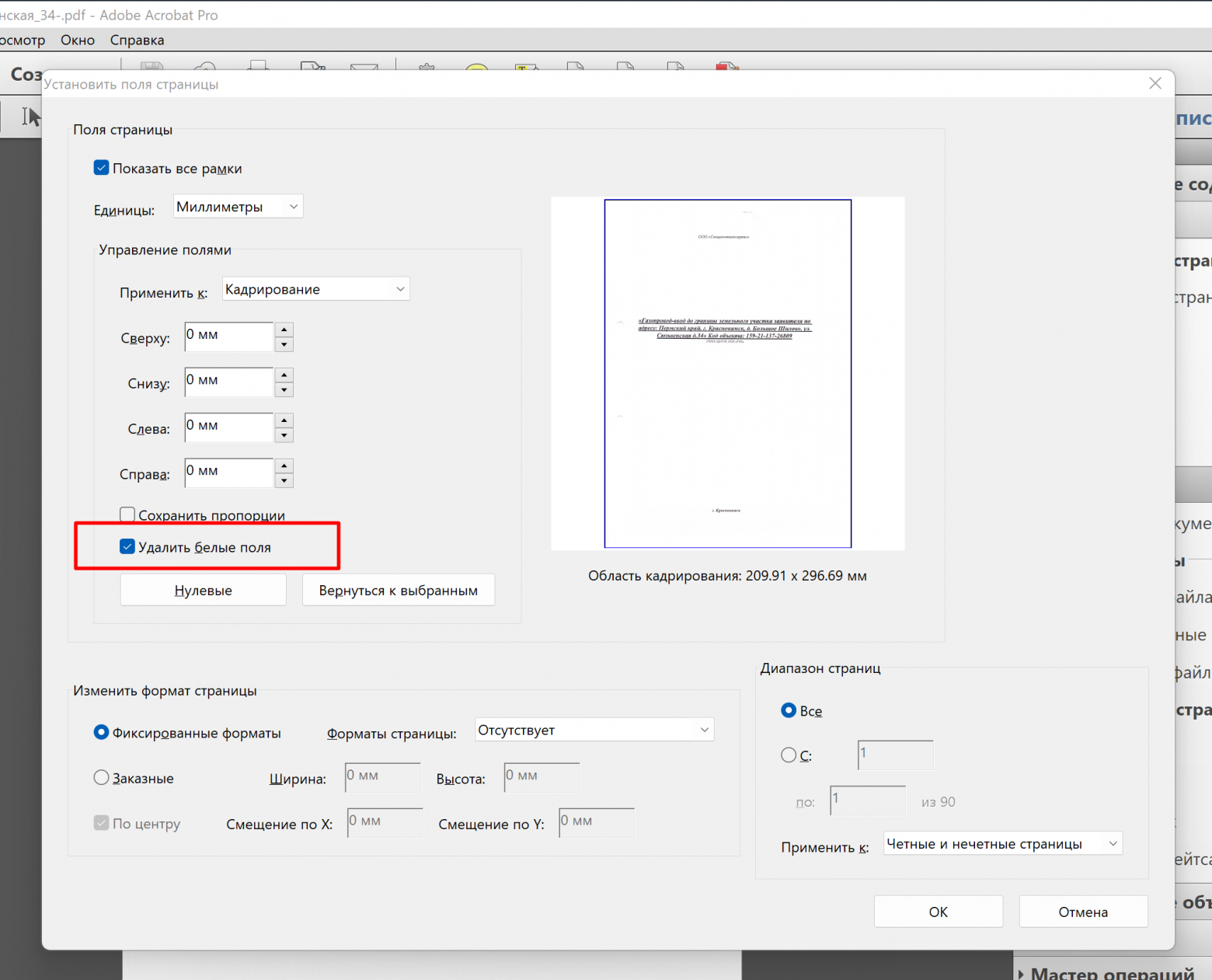Decrease the Сверху margin with down arrow
Image resolution: width=1212 pixels, height=980 pixels.
point(284,344)
